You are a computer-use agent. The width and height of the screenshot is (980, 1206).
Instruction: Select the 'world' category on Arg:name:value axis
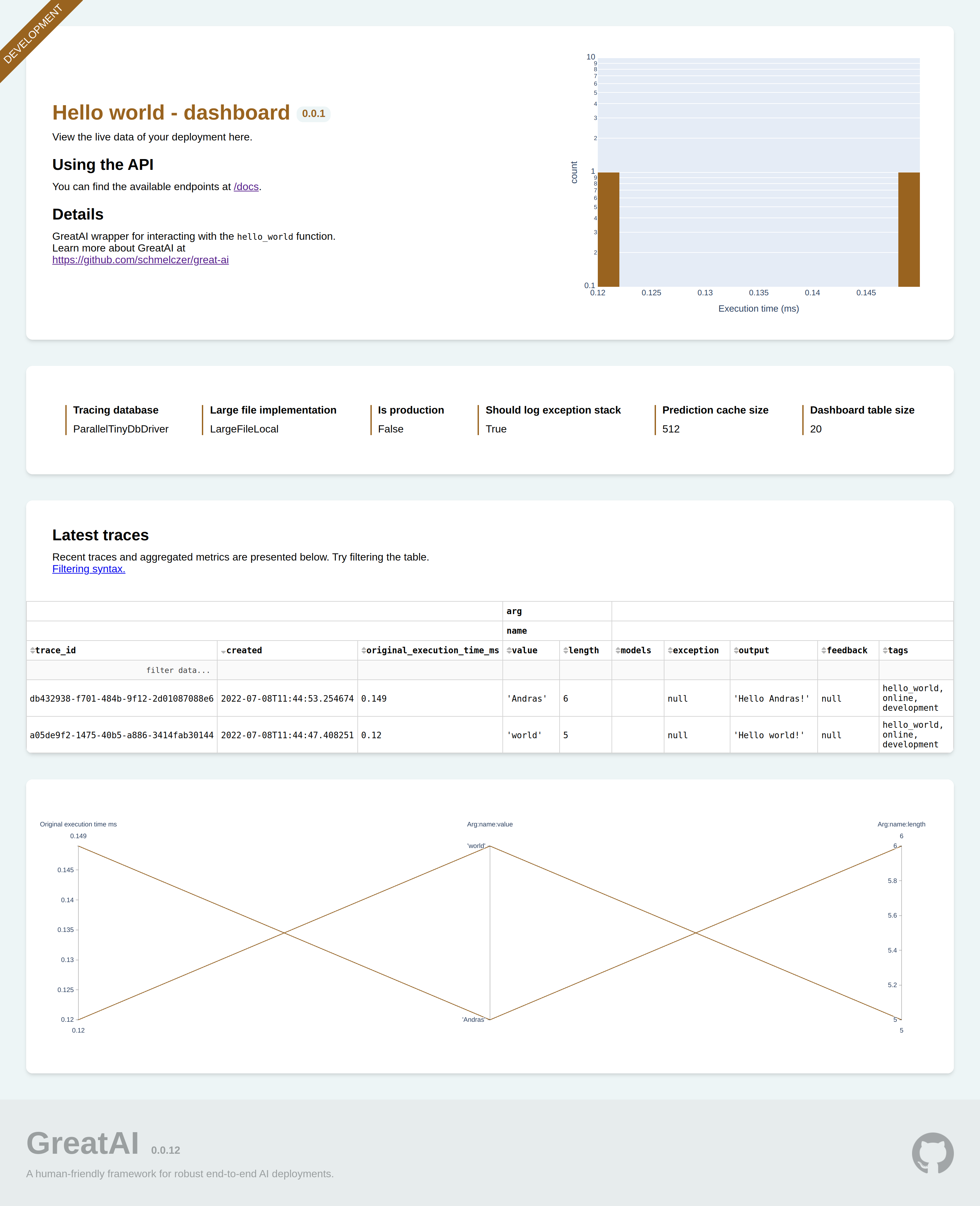[x=476, y=846]
